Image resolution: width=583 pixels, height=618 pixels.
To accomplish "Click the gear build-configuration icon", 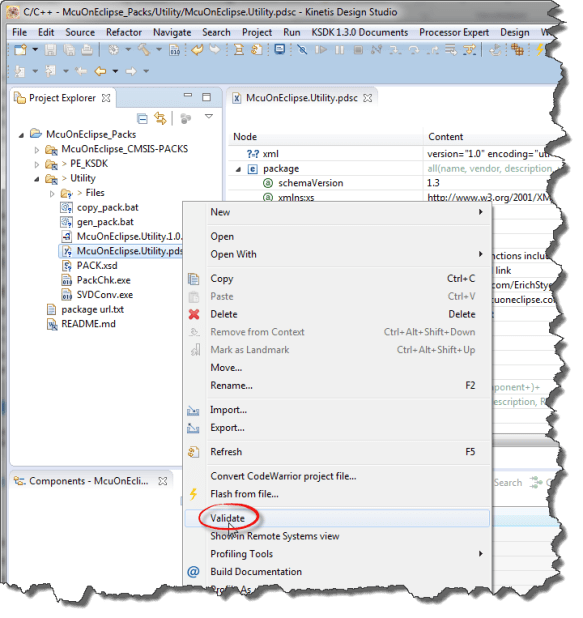I will click(x=113, y=50).
